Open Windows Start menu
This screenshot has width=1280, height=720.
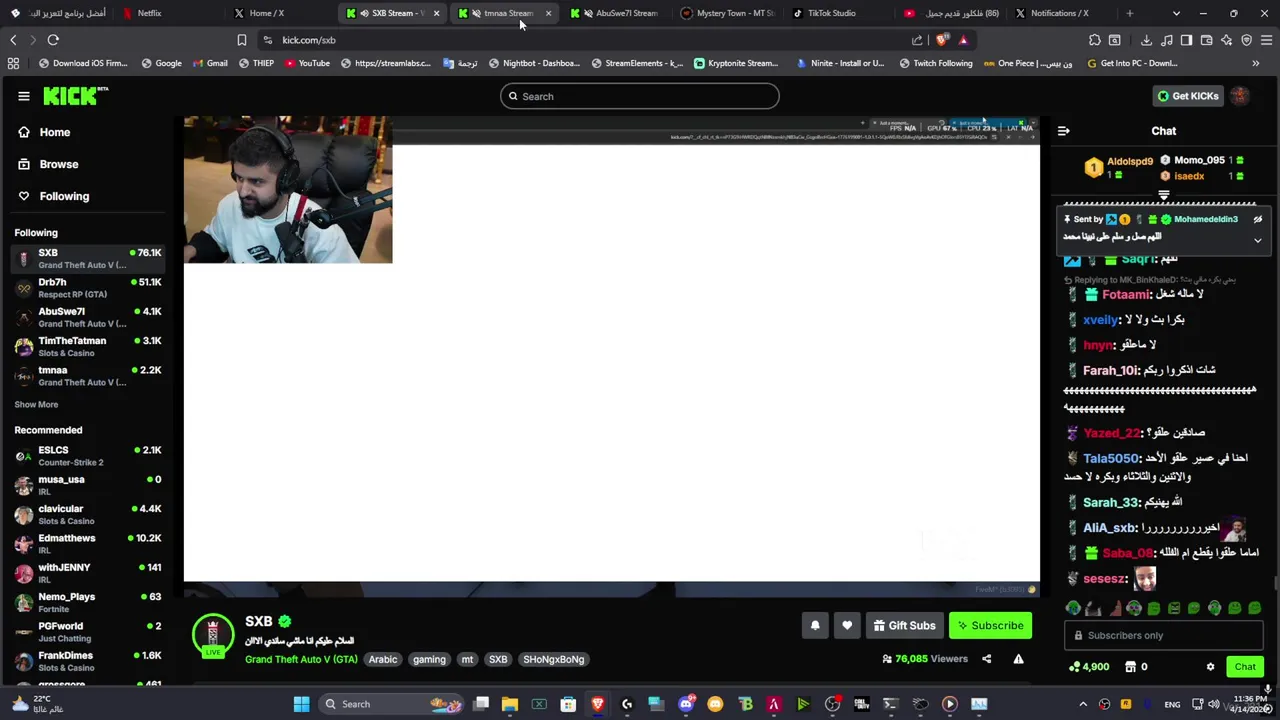301,704
